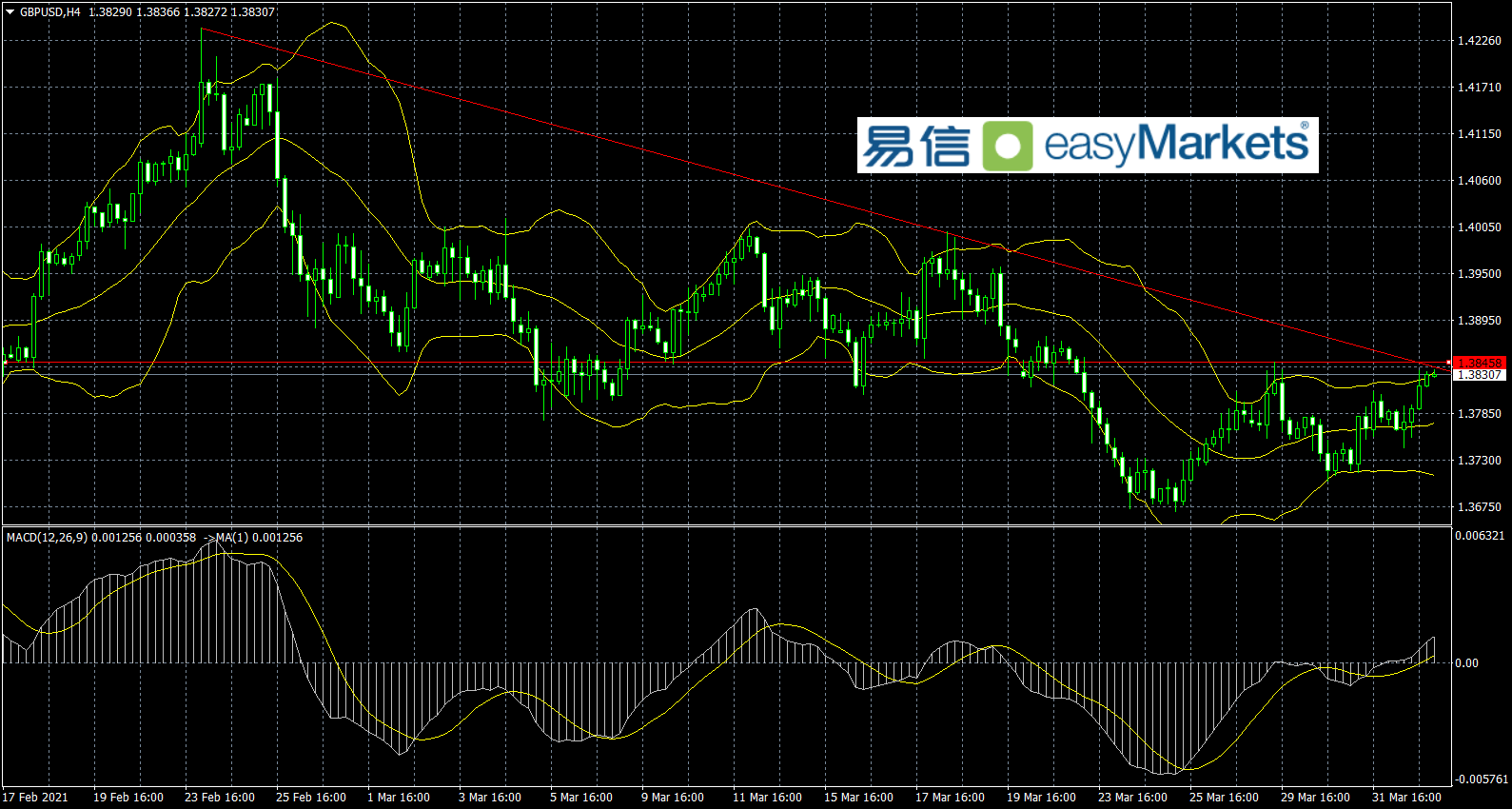Image resolution: width=1512 pixels, height=809 pixels.
Task: Click the 31 Mar 16:00 time label
Action: [1406, 798]
